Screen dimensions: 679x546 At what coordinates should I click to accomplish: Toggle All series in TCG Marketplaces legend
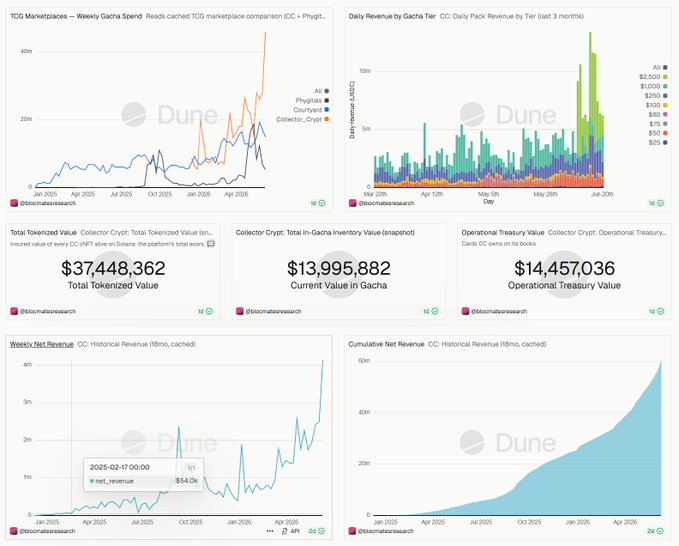coord(321,91)
